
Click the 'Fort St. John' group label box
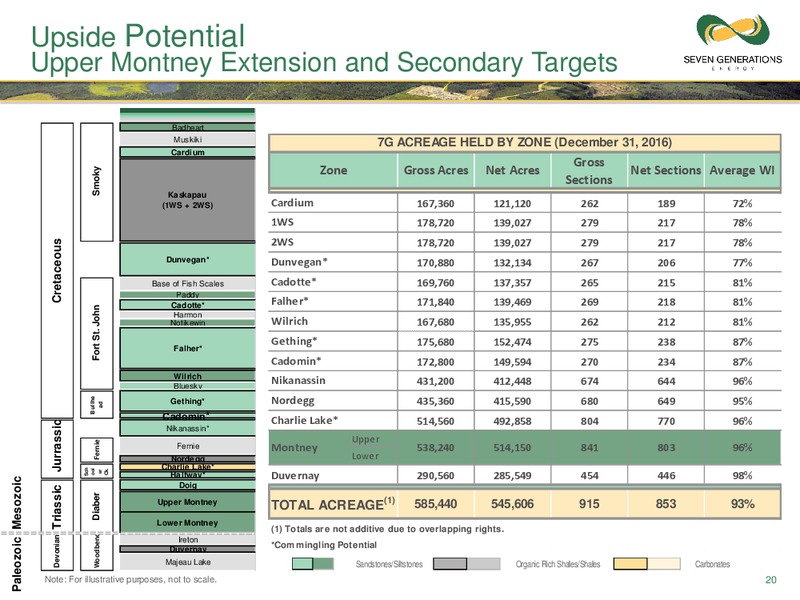96,333
